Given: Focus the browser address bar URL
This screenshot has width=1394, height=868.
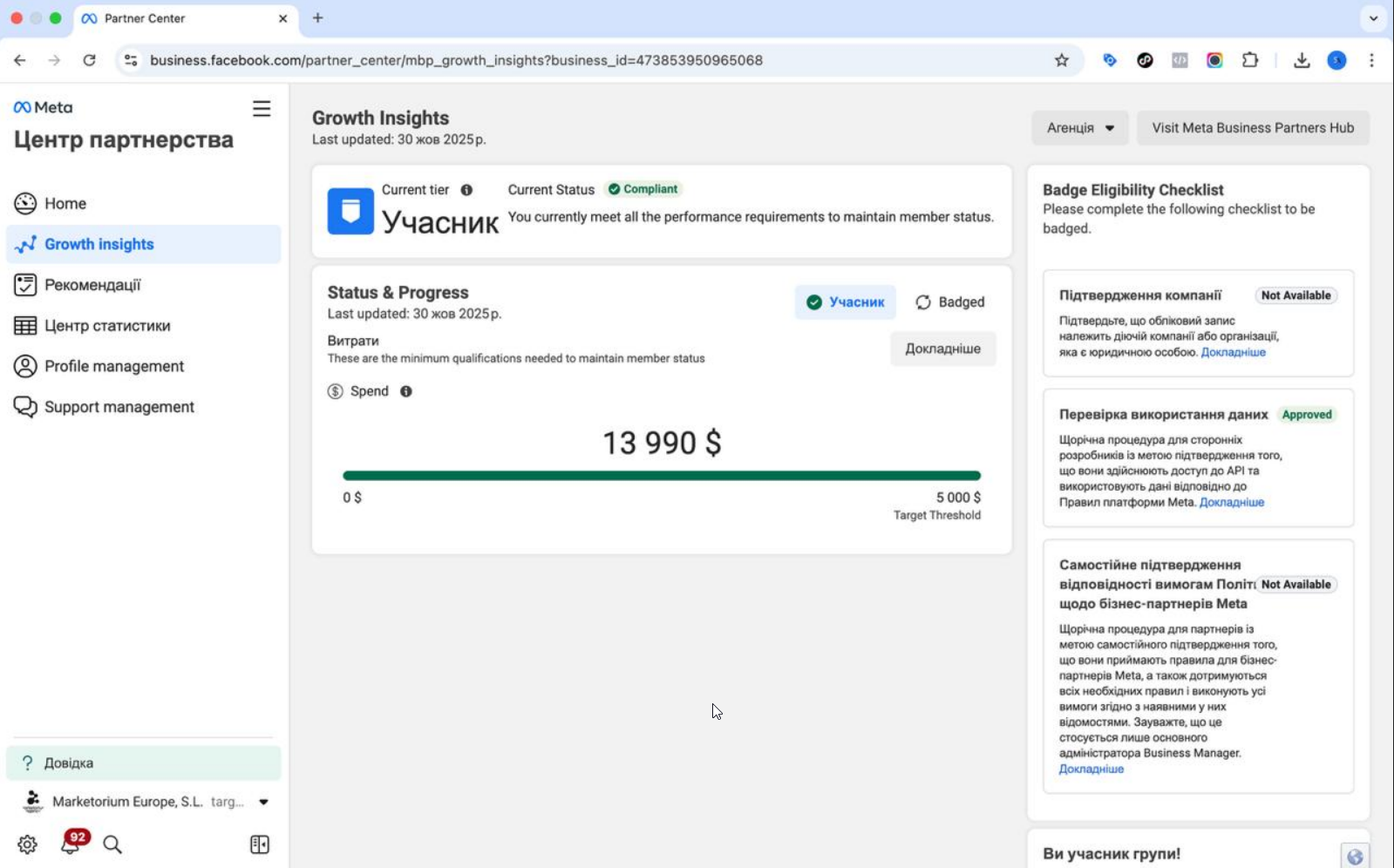Looking at the screenshot, I should point(456,60).
